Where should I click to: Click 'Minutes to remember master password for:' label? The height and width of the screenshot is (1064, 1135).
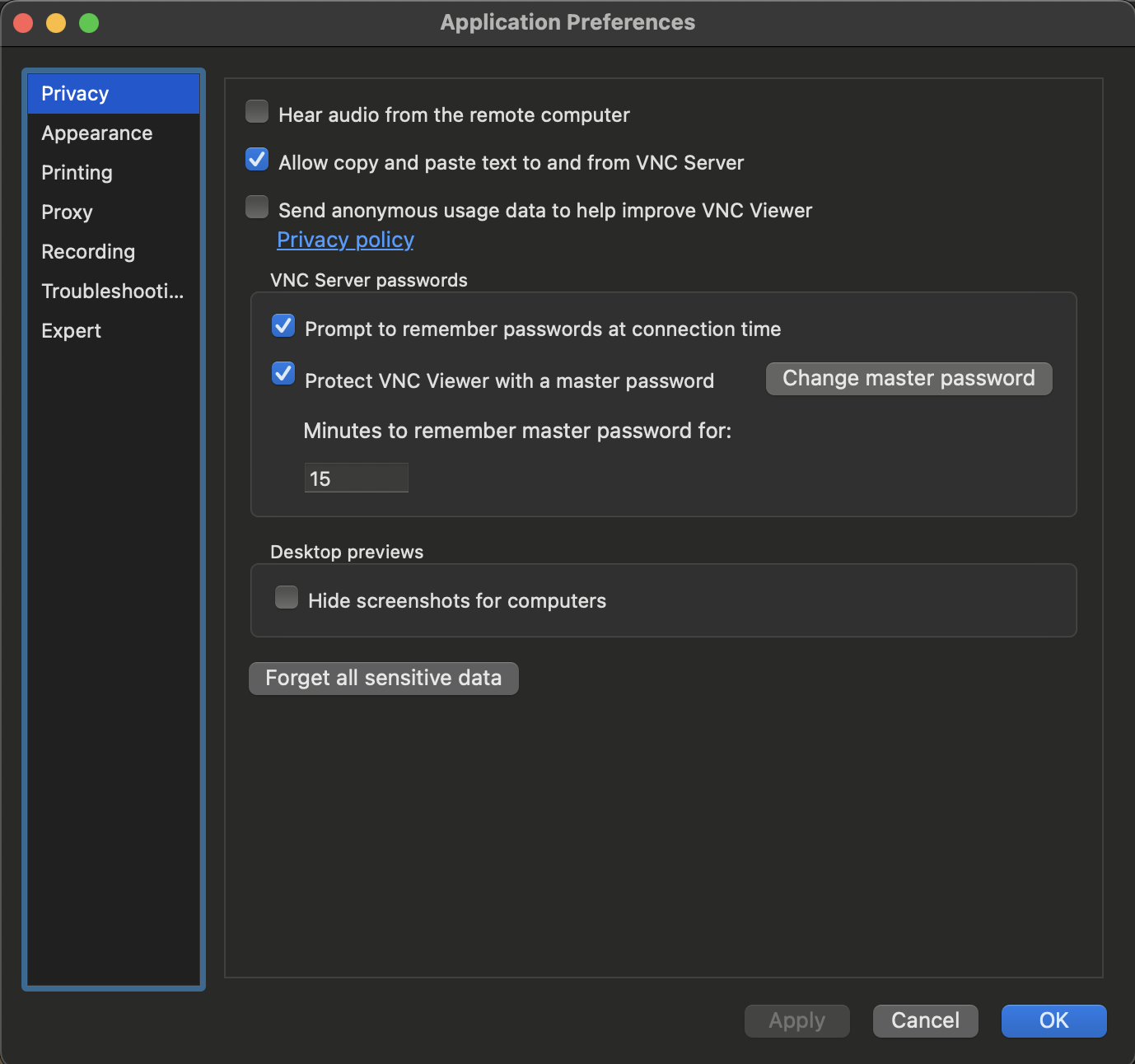tap(517, 431)
